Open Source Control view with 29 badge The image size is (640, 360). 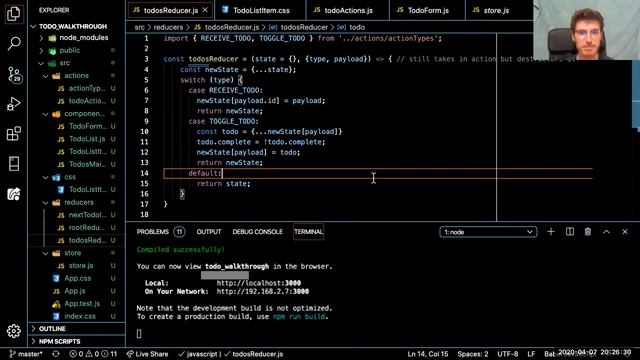pyautogui.click(x=14, y=74)
